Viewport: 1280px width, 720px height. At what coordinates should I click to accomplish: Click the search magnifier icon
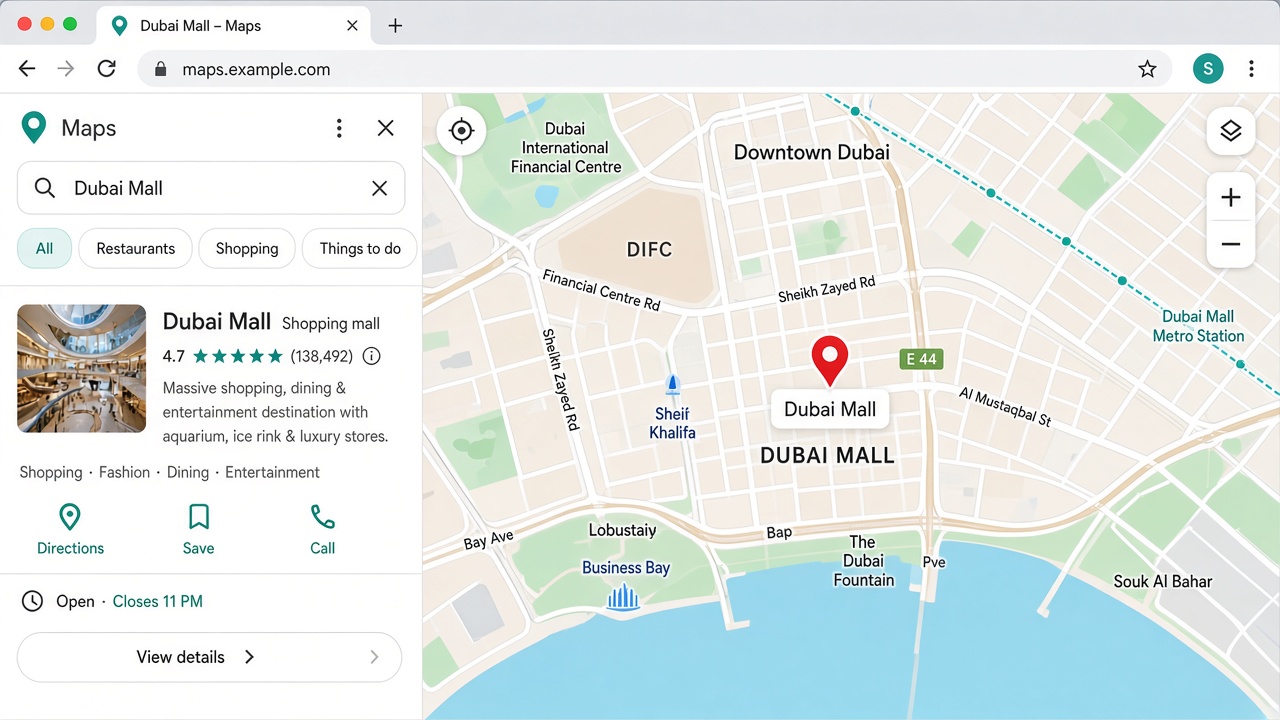pyautogui.click(x=45, y=188)
